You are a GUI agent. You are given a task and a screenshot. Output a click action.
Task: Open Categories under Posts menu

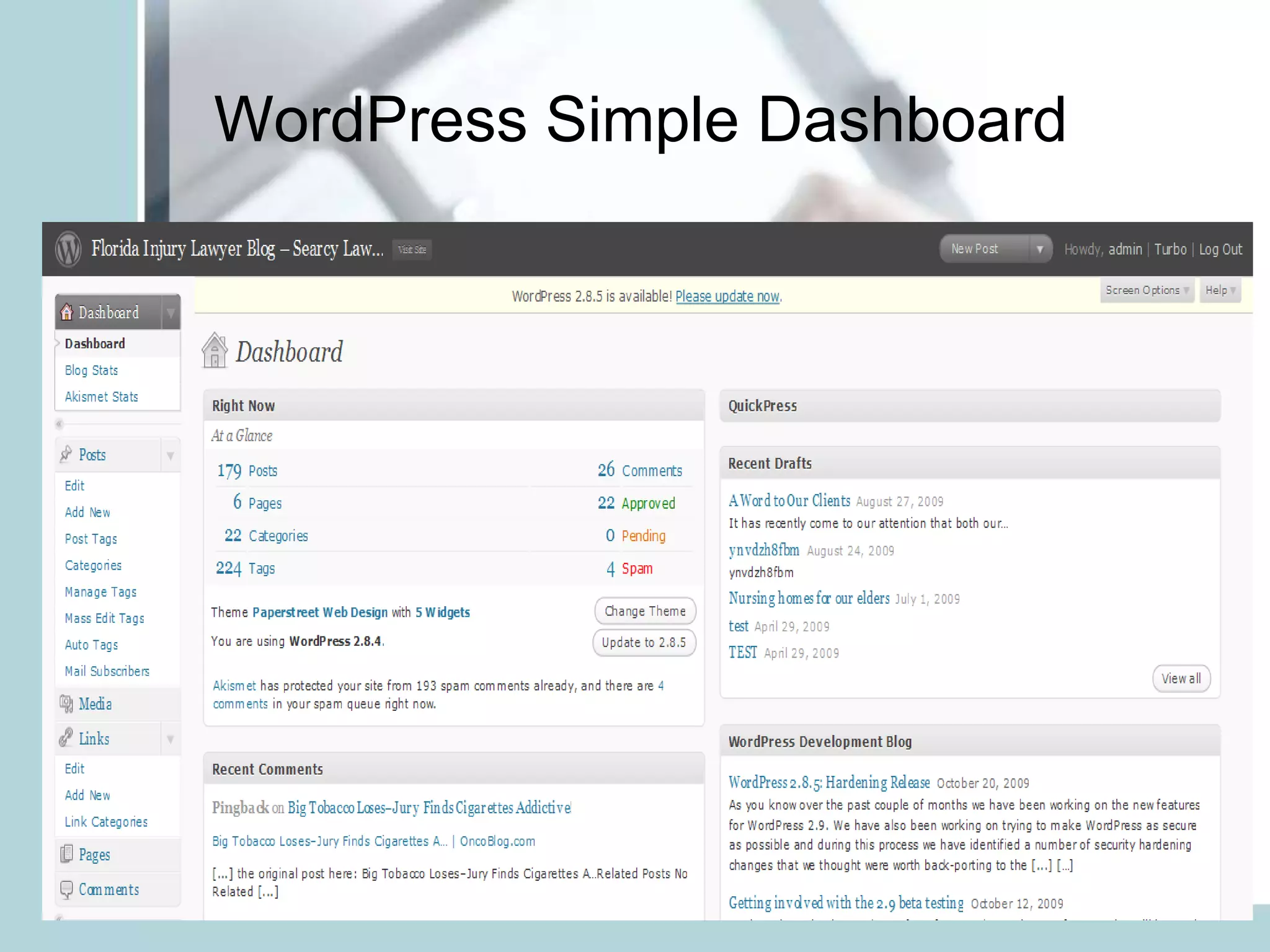(93, 565)
